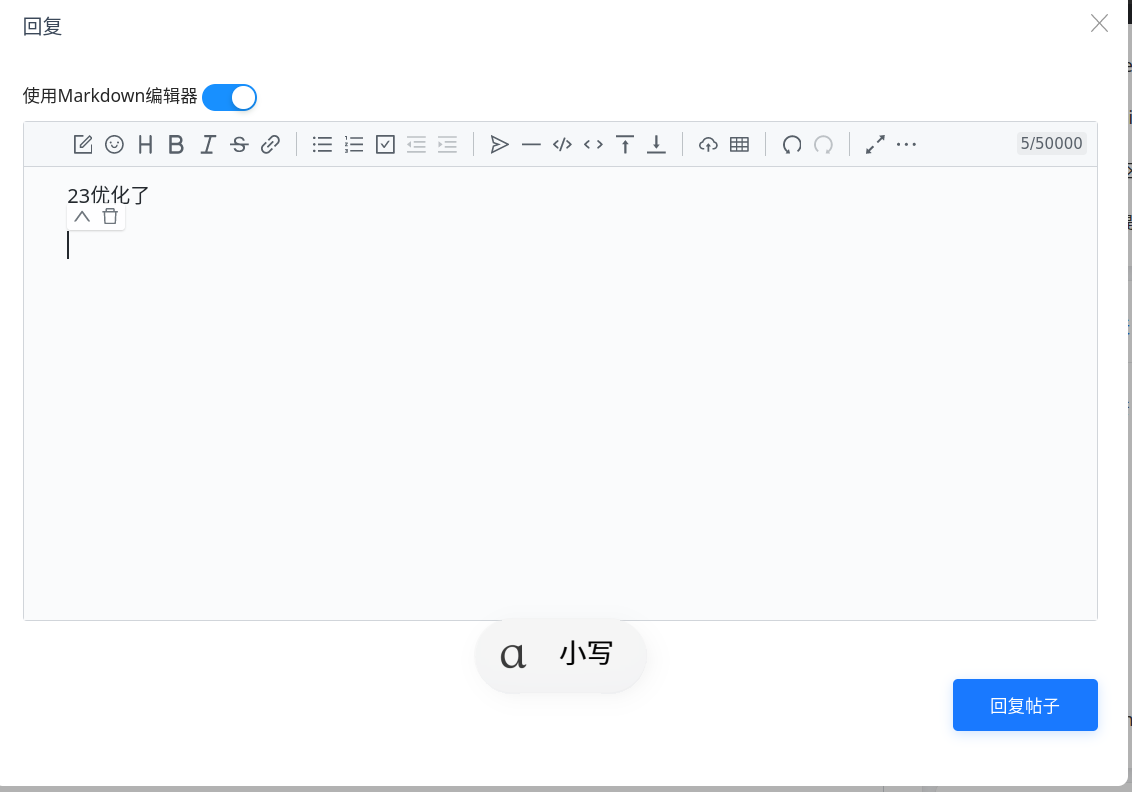Apply italic formatting
1132x792 pixels.
click(x=207, y=144)
